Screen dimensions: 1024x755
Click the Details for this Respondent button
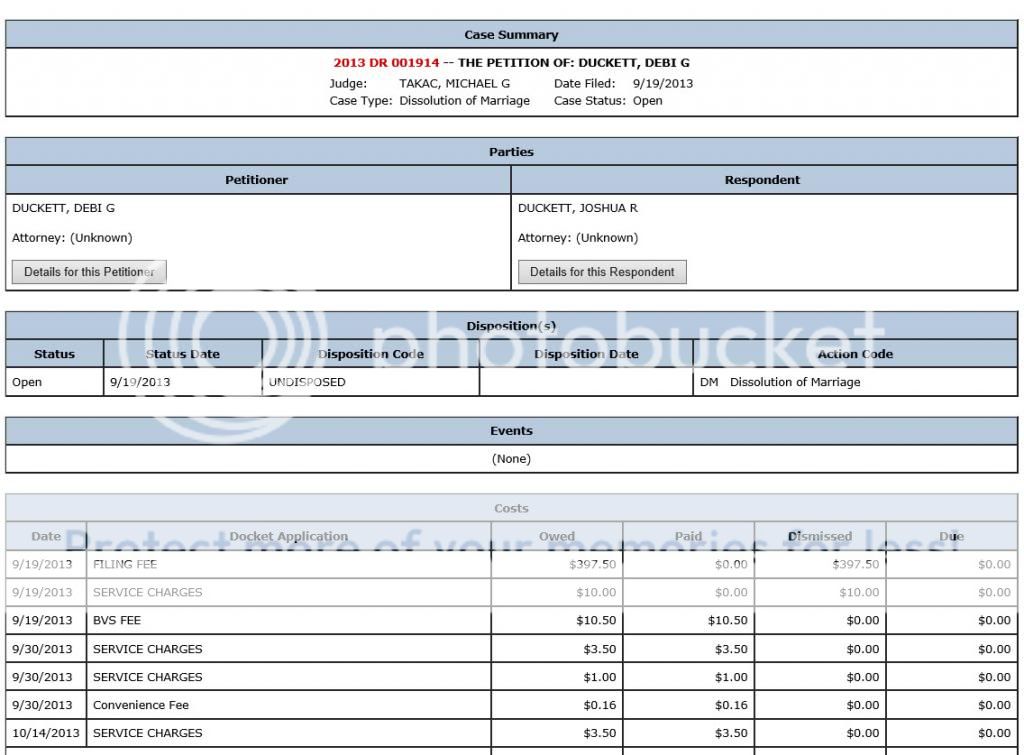602,272
